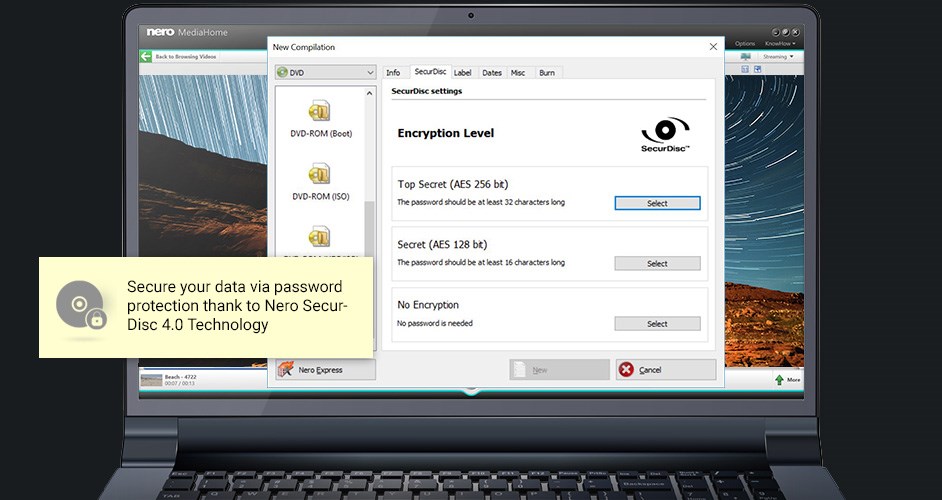Click the compilation type list scrollbar thumb

coord(369,228)
